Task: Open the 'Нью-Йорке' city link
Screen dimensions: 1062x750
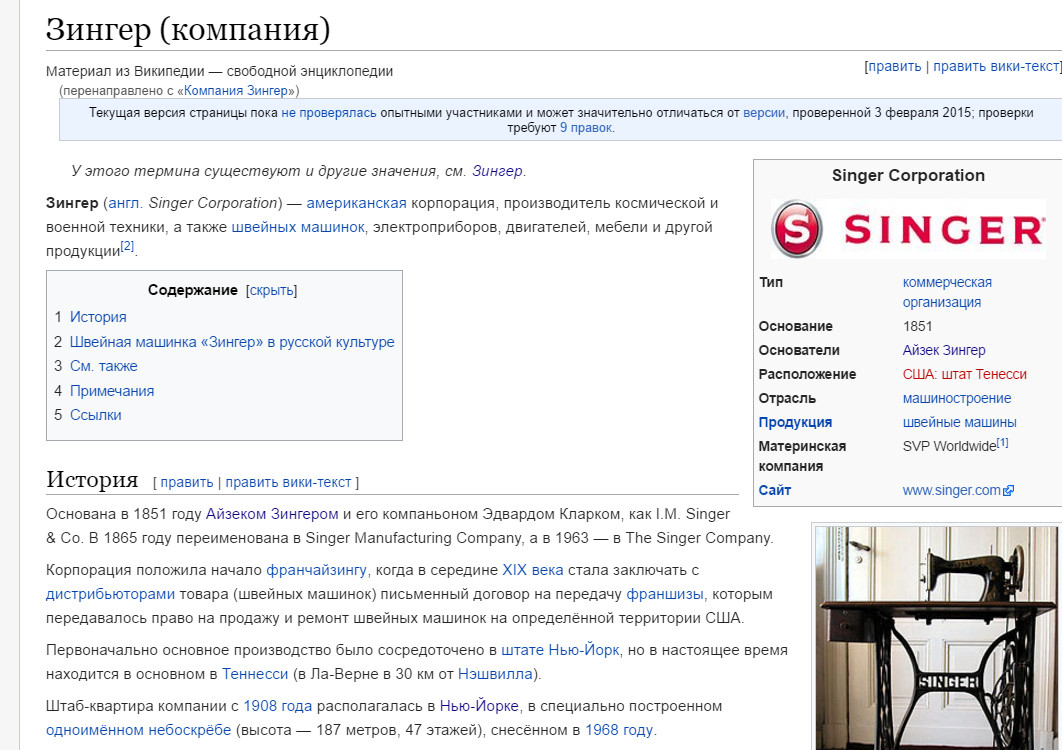Action: 479,707
